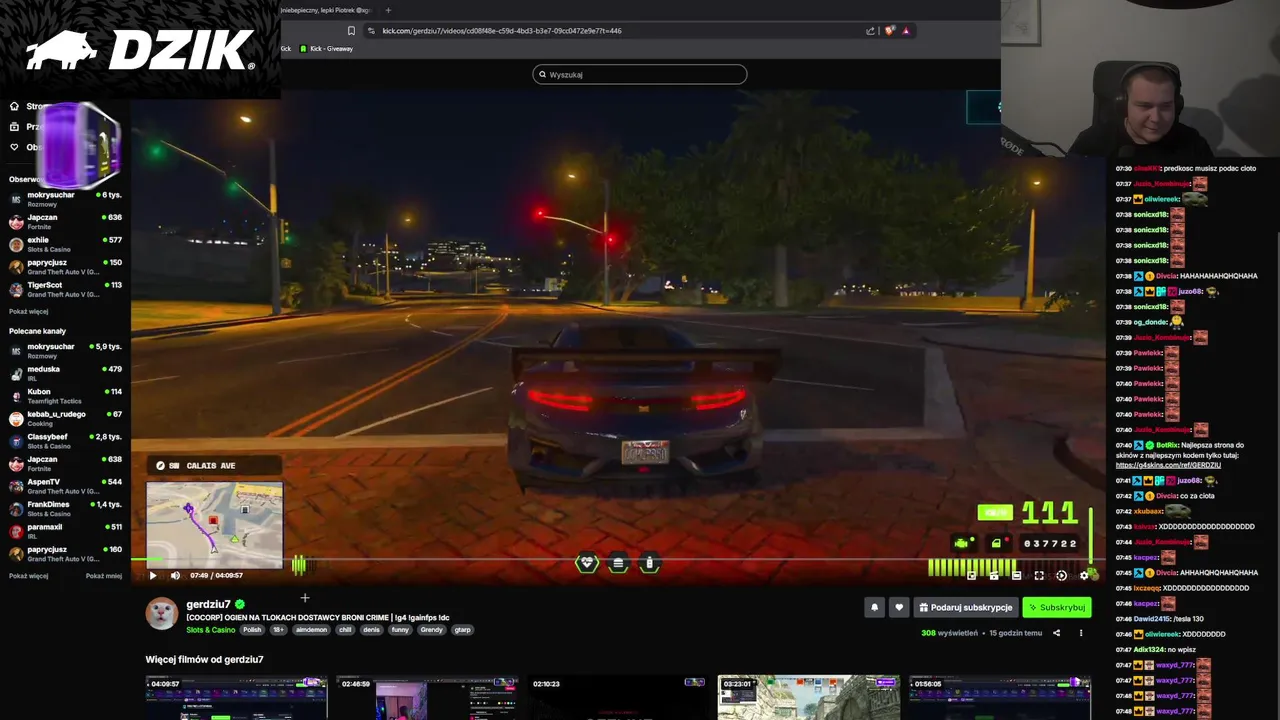The width and height of the screenshot is (1280, 720).
Task: Open FrankDimes channel in the sidebar
Action: click(x=65, y=509)
